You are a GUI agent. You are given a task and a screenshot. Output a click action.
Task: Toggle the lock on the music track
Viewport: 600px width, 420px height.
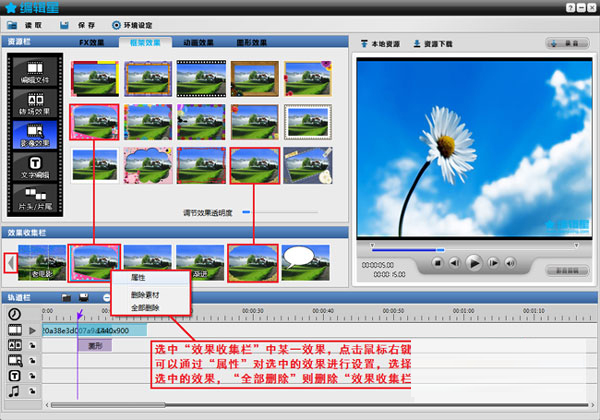click(33, 391)
